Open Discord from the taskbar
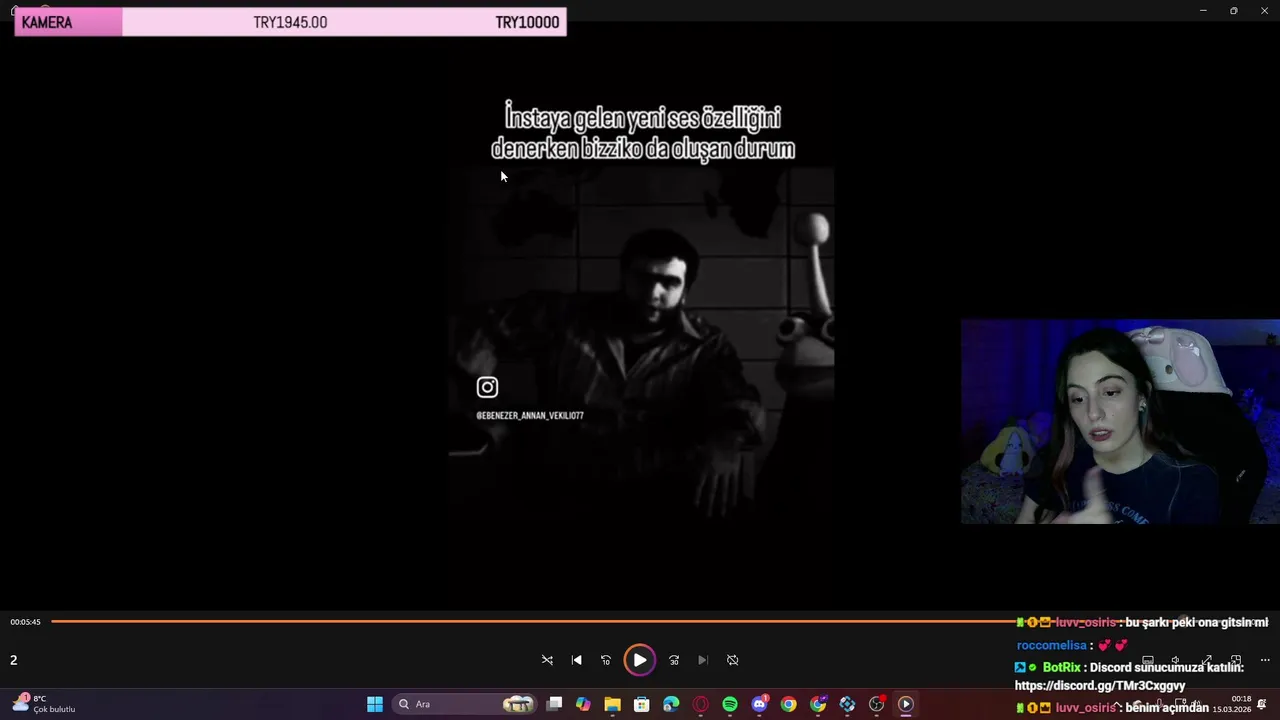This screenshot has width=1280, height=720. (x=759, y=704)
